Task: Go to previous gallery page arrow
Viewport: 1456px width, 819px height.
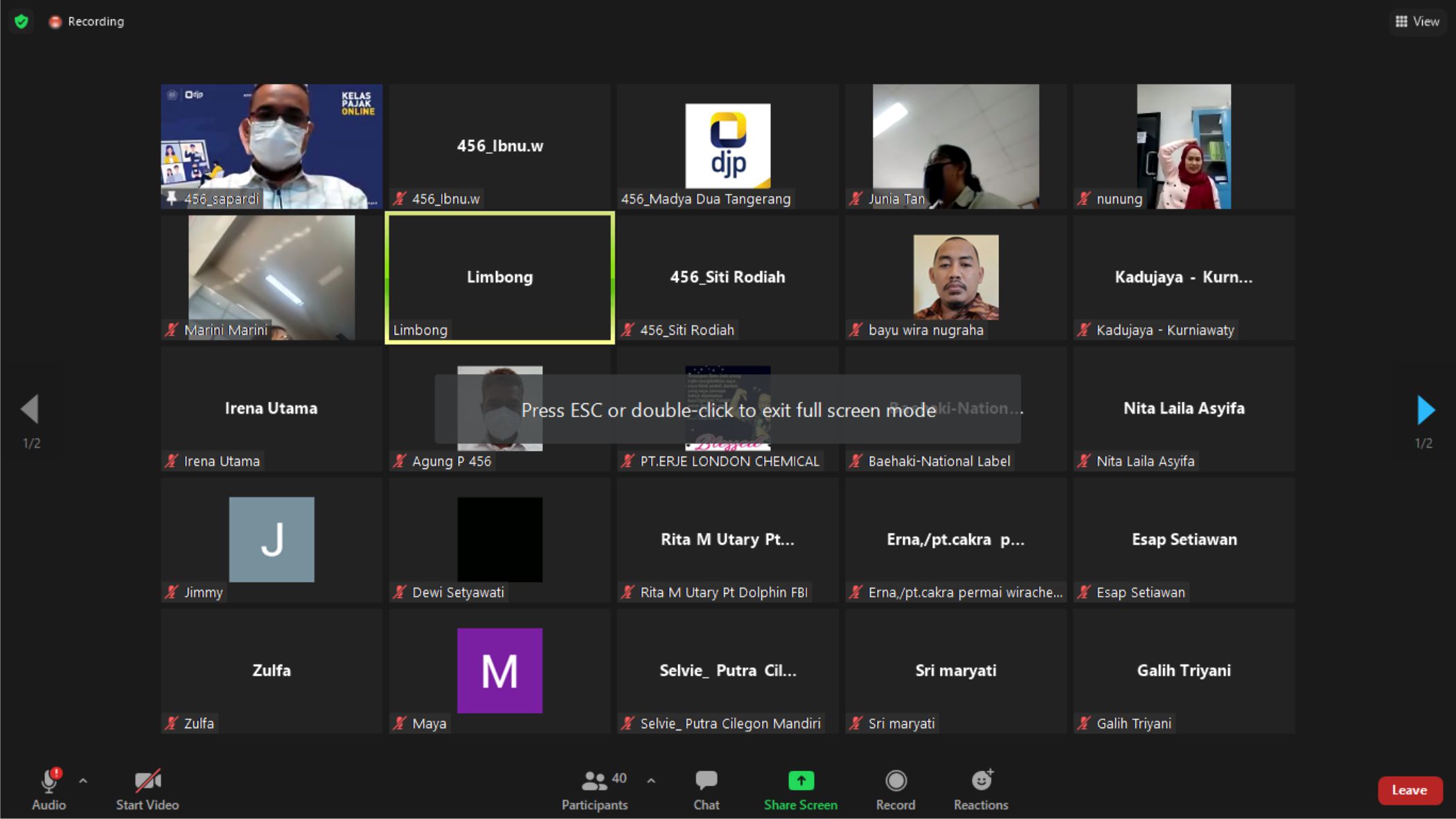Action: click(x=30, y=409)
